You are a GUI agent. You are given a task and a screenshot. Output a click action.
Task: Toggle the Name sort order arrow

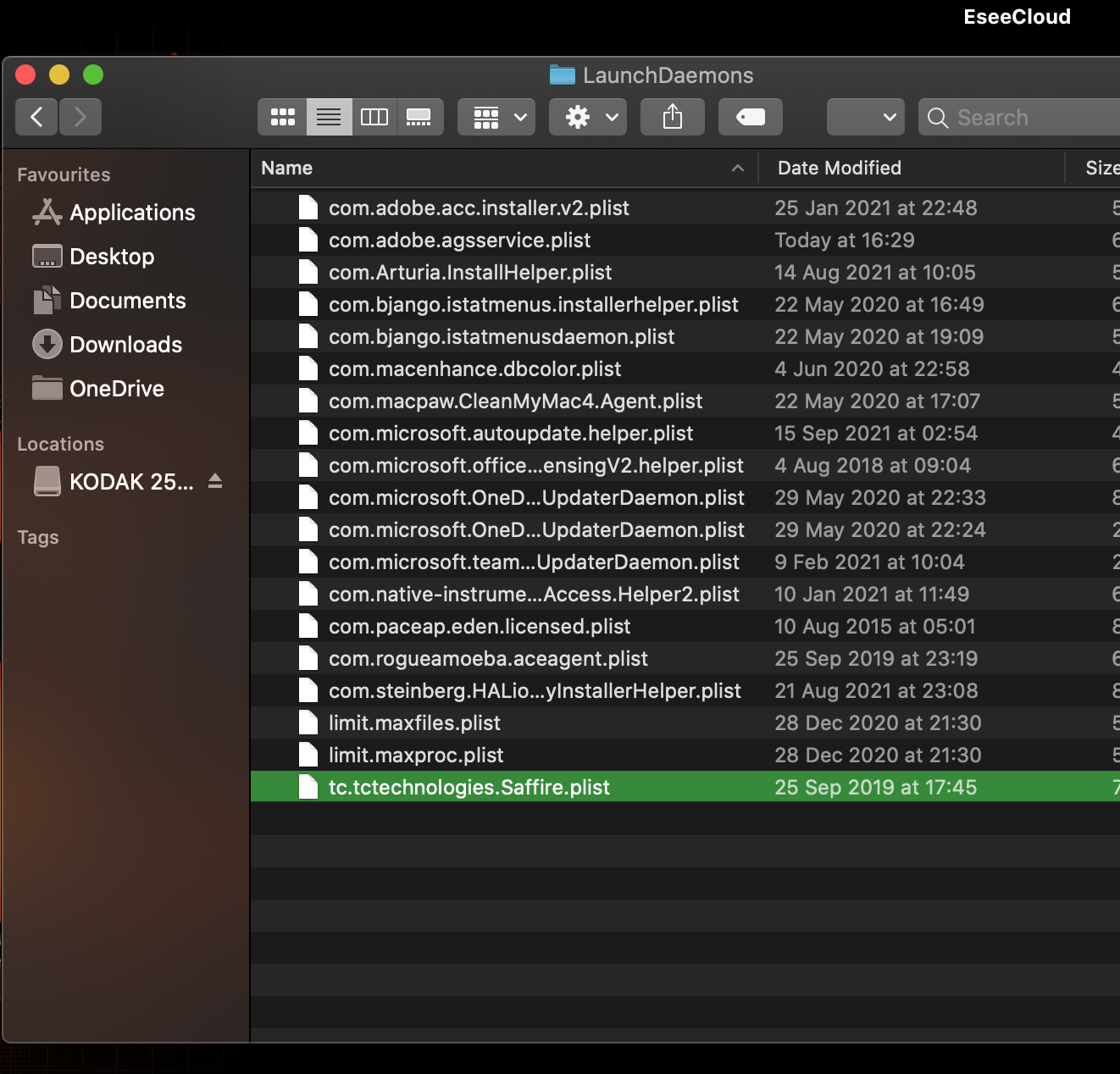(738, 168)
